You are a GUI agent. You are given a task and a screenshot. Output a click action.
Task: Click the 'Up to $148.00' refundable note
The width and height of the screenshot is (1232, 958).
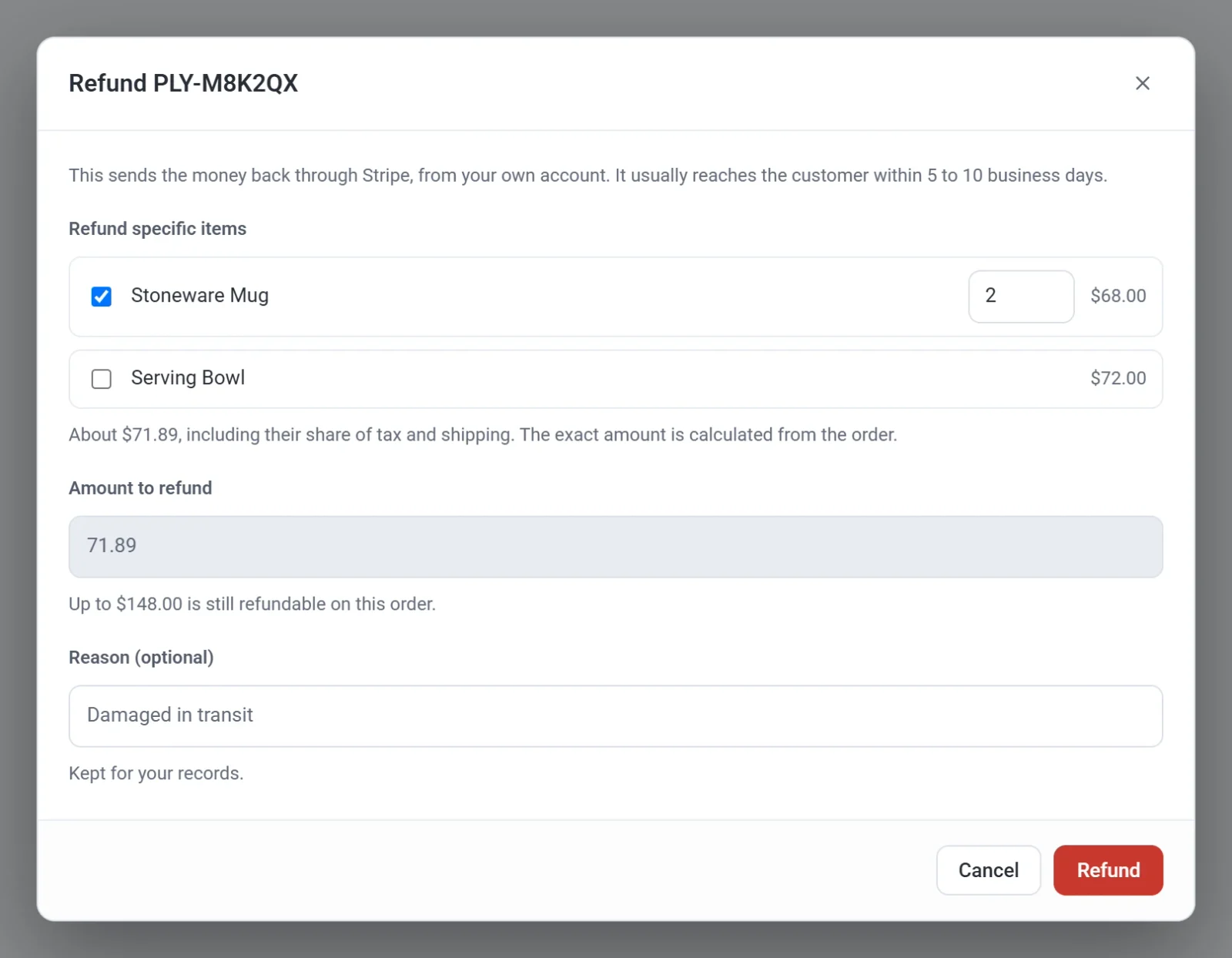(x=253, y=604)
